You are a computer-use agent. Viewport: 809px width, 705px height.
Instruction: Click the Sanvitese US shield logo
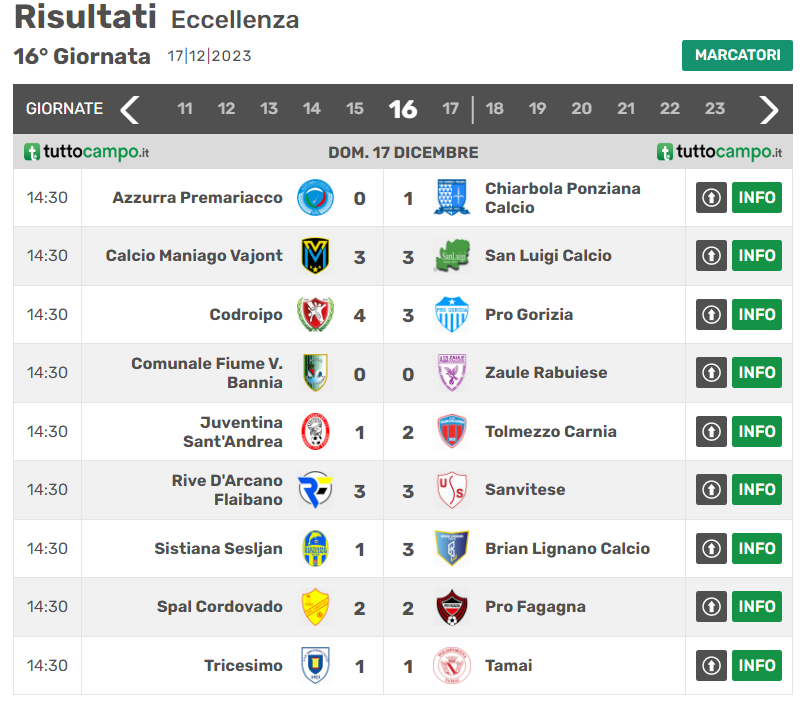(452, 490)
